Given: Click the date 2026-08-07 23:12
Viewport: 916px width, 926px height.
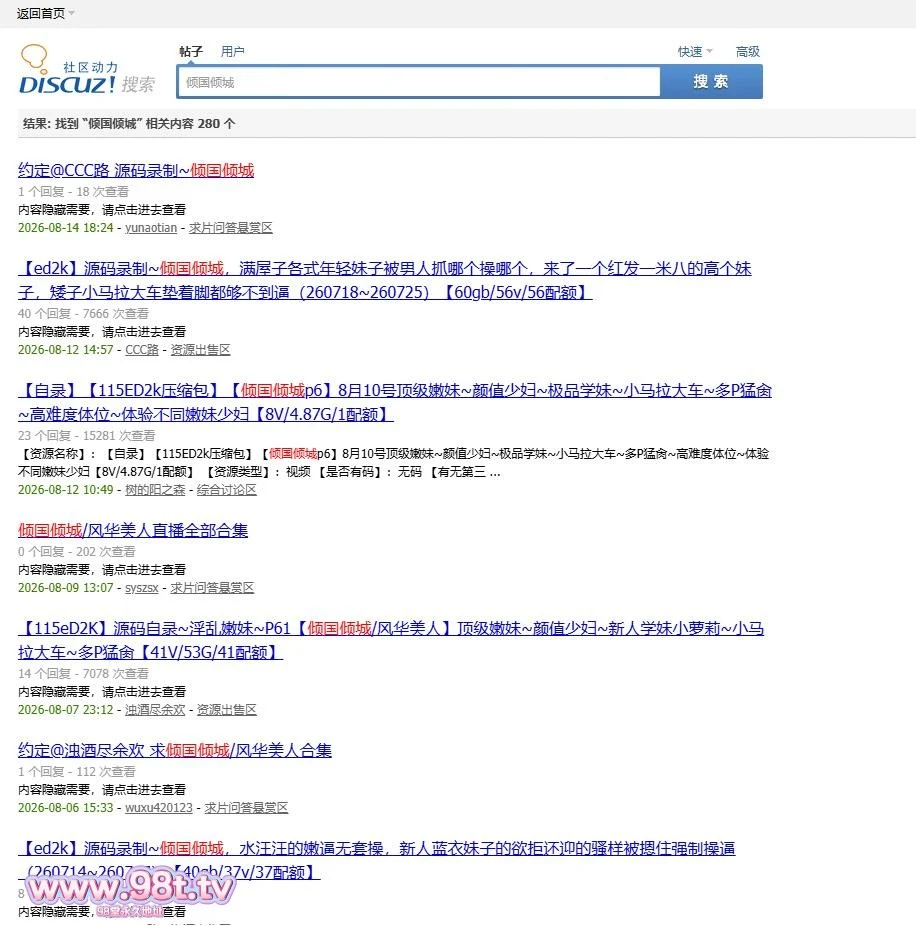Looking at the screenshot, I should (x=66, y=710).
